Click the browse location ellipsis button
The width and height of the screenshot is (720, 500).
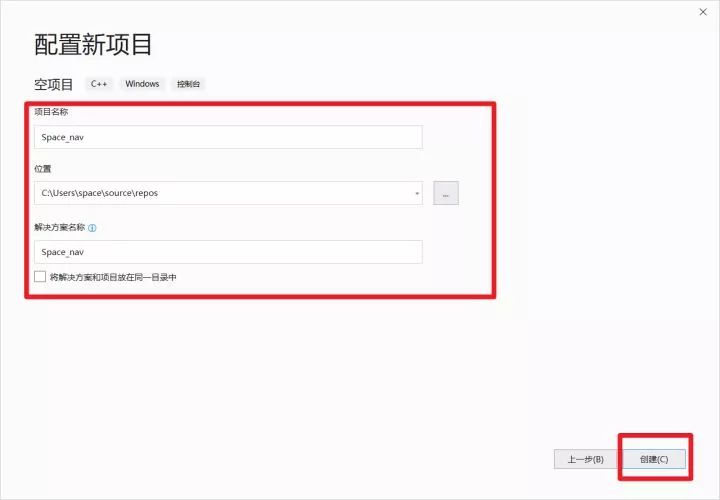446,193
